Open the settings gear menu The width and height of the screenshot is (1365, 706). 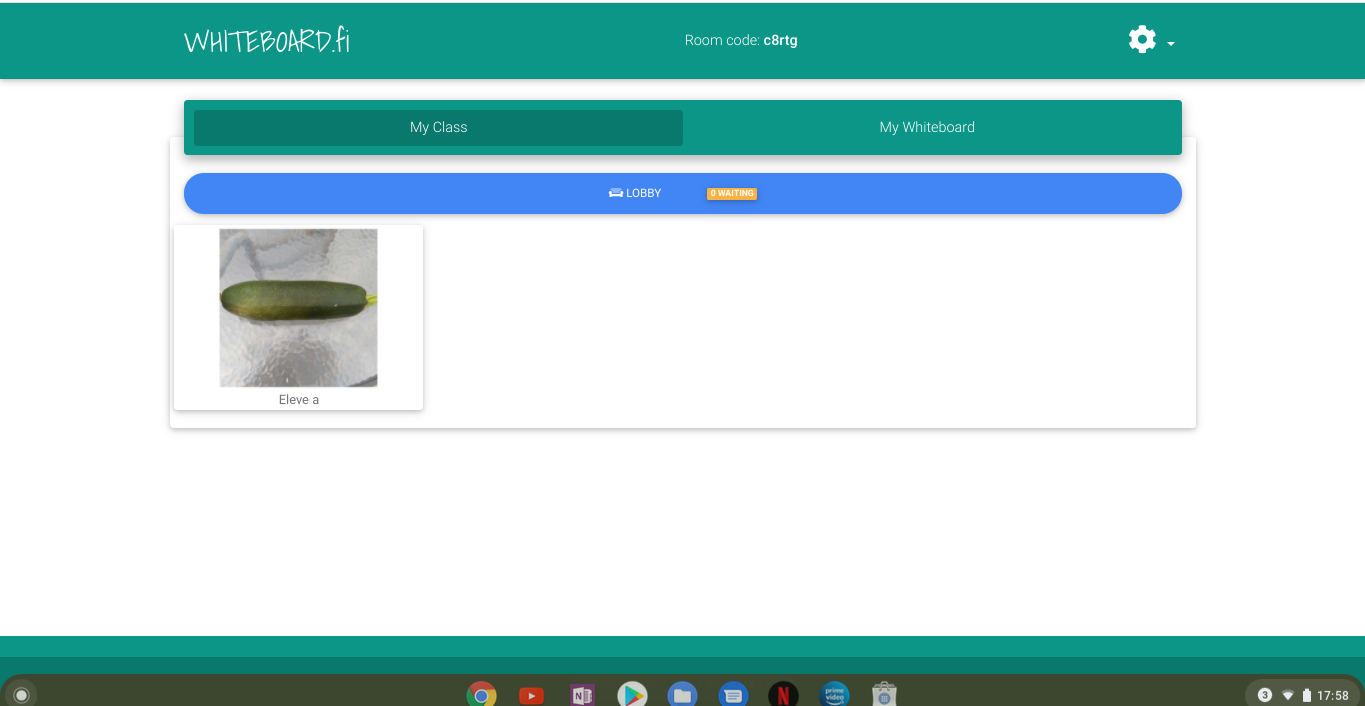[1141, 40]
